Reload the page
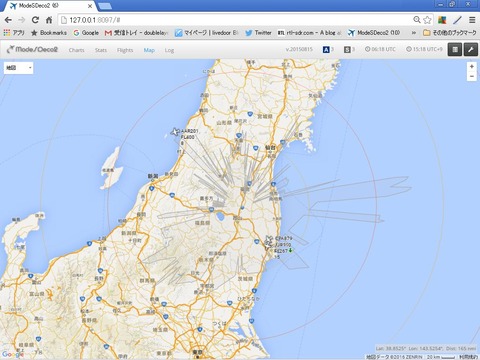This screenshot has height=360, width=480. coord(35,20)
